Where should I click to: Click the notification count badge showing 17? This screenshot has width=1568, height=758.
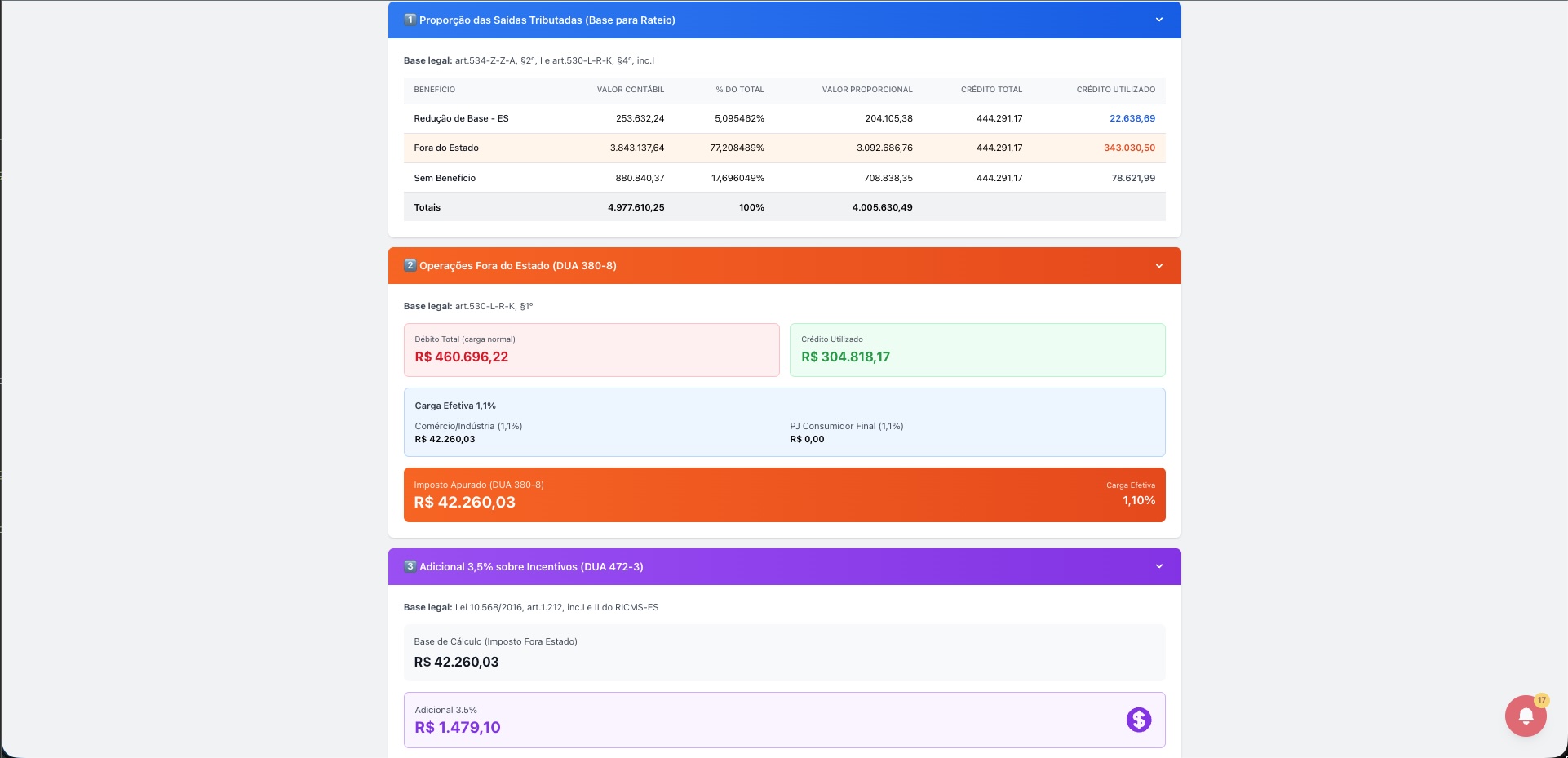click(x=1541, y=700)
